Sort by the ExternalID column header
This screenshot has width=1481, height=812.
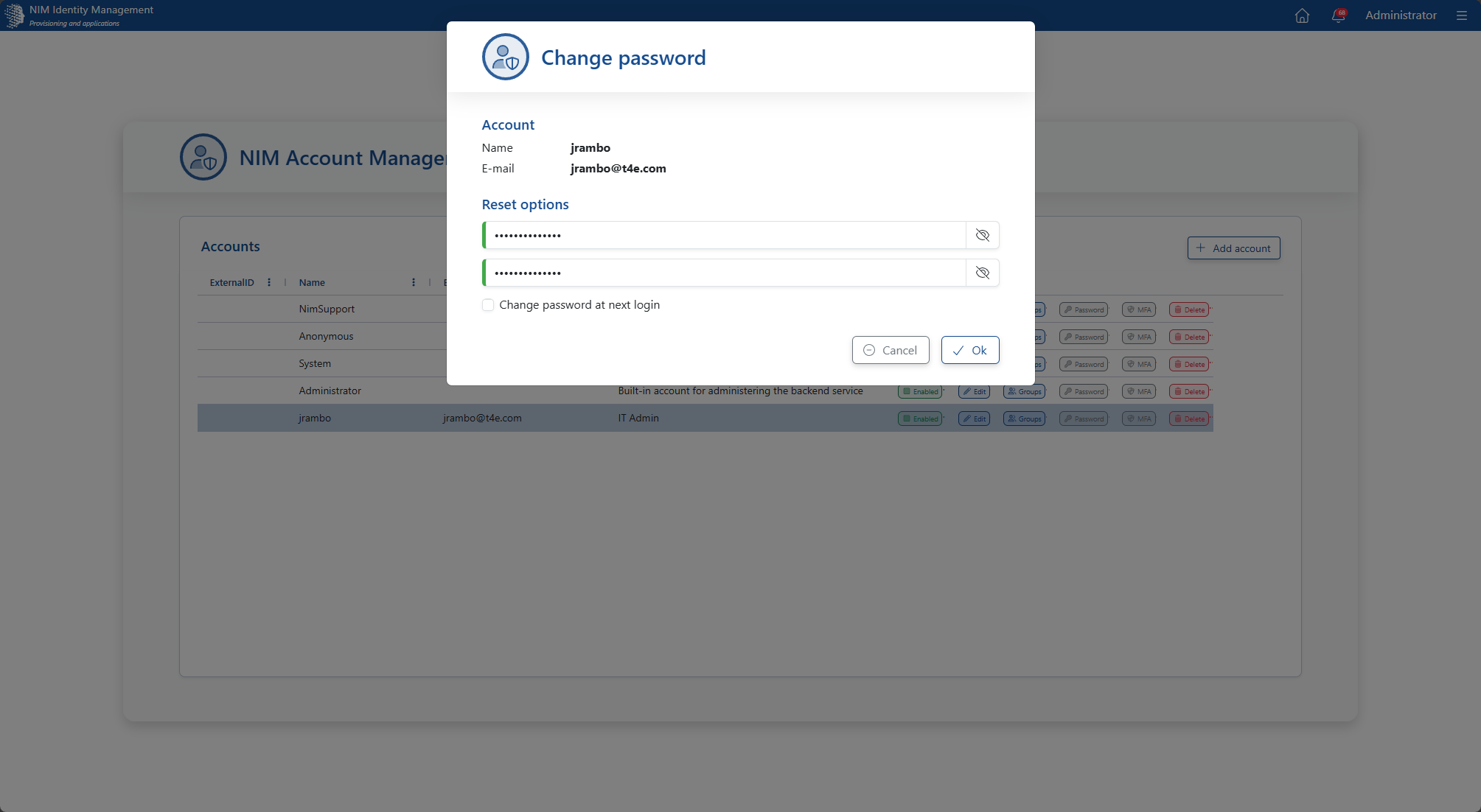point(231,282)
